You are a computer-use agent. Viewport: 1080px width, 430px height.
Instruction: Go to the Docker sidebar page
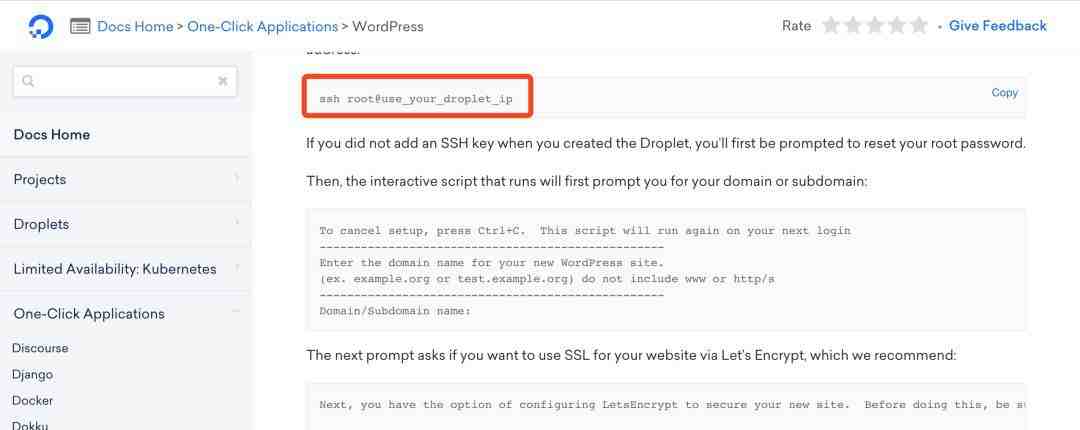(33, 400)
